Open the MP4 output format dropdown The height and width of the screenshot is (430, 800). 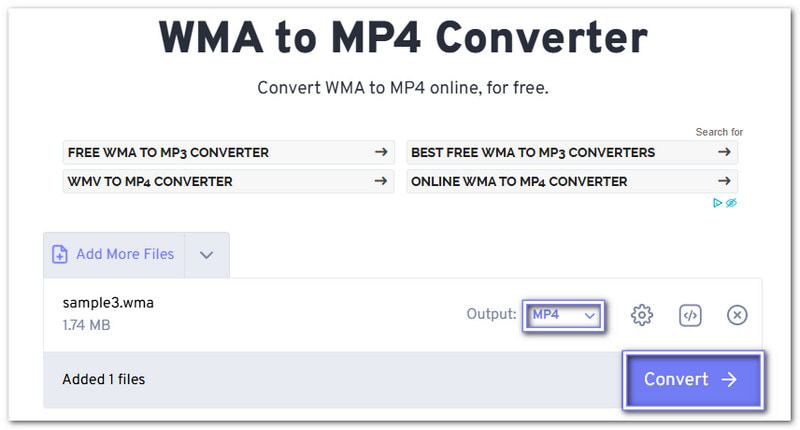(x=564, y=315)
